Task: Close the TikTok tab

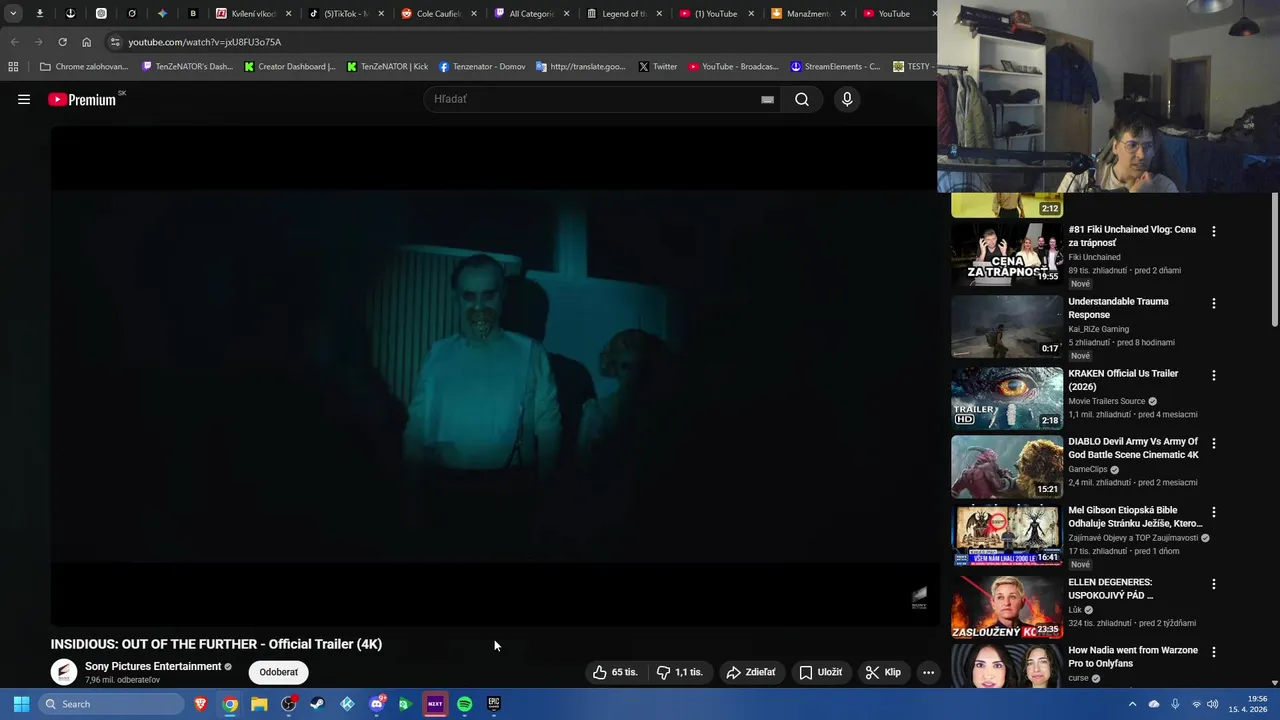Action: point(381,14)
